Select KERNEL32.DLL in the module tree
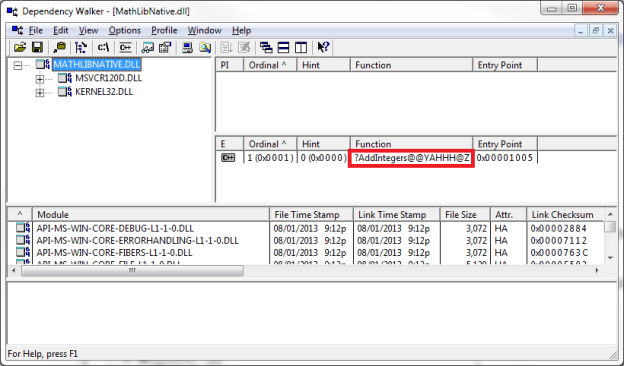 (104, 92)
